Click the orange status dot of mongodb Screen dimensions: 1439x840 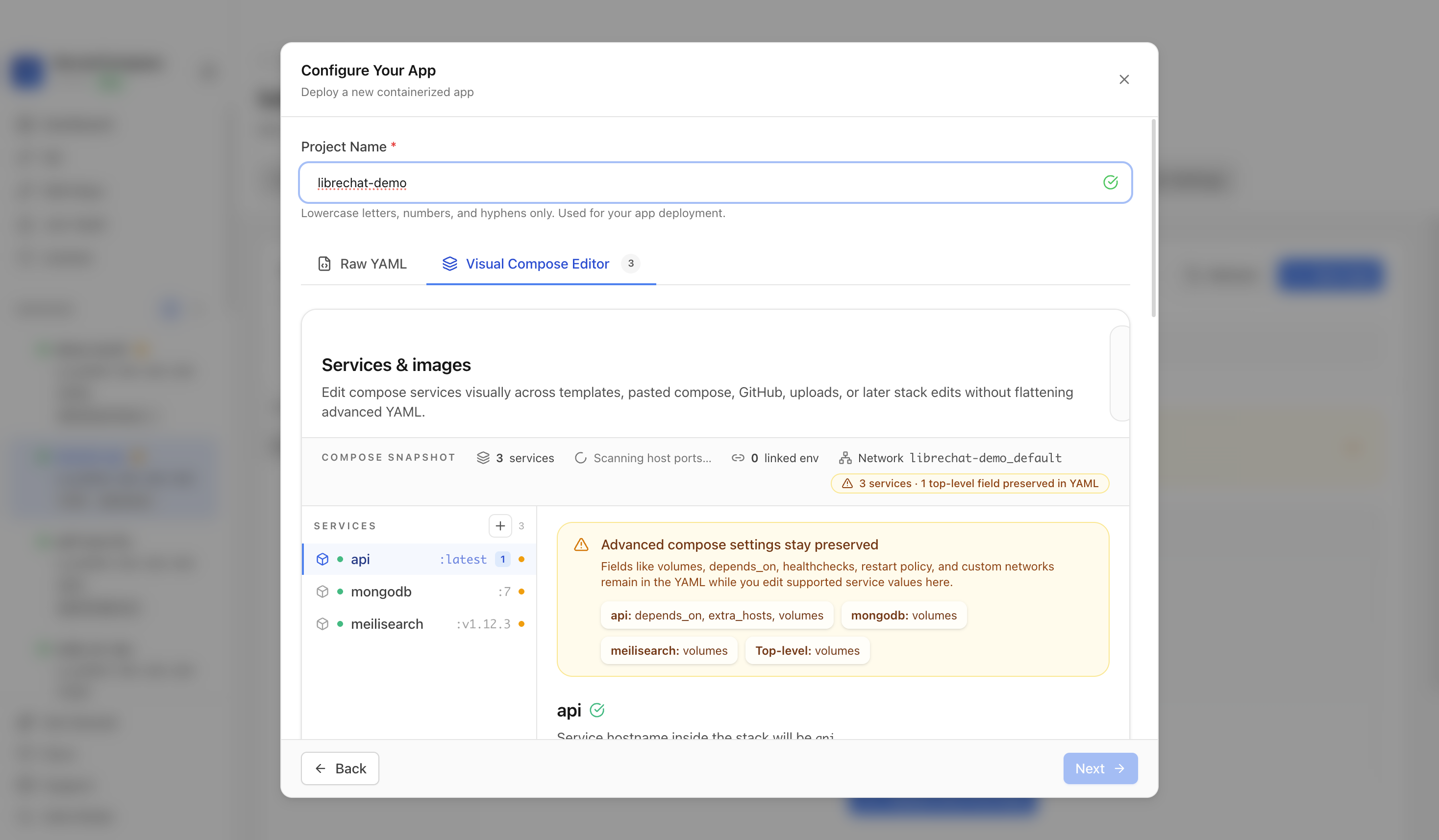click(521, 592)
